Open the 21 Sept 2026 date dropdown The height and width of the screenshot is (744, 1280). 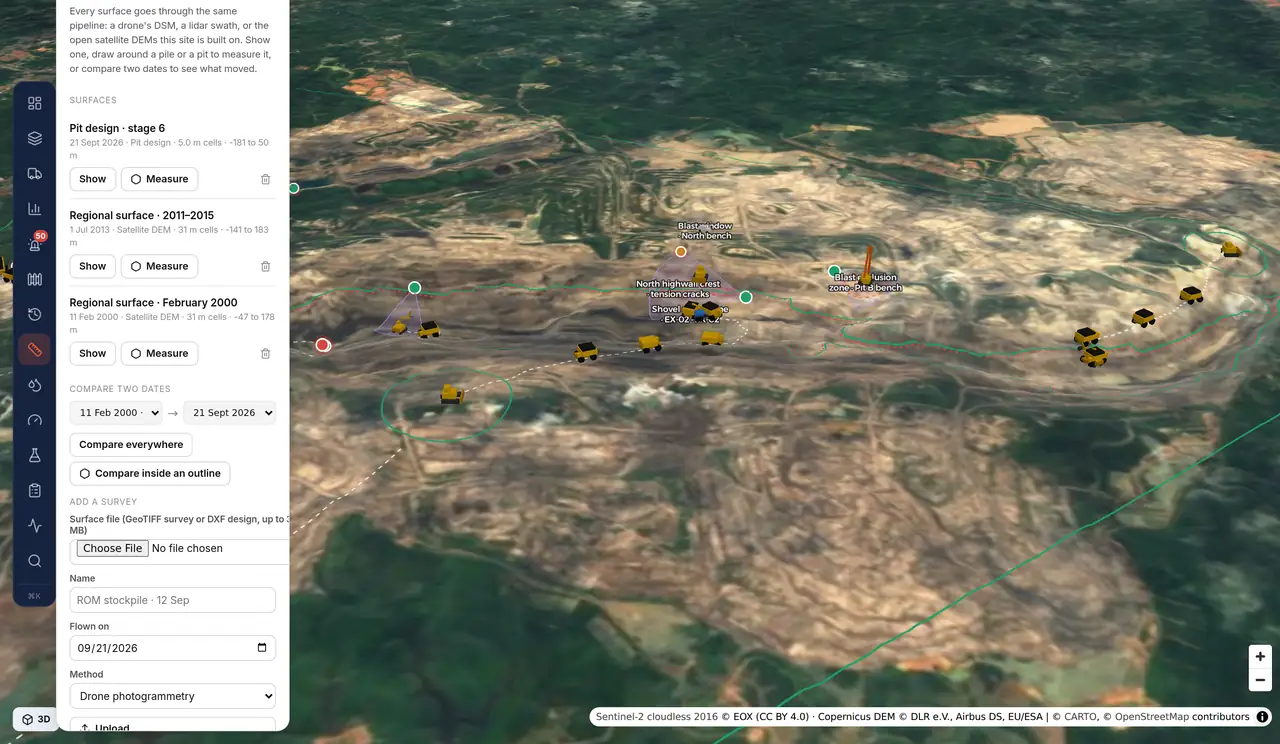pos(230,413)
